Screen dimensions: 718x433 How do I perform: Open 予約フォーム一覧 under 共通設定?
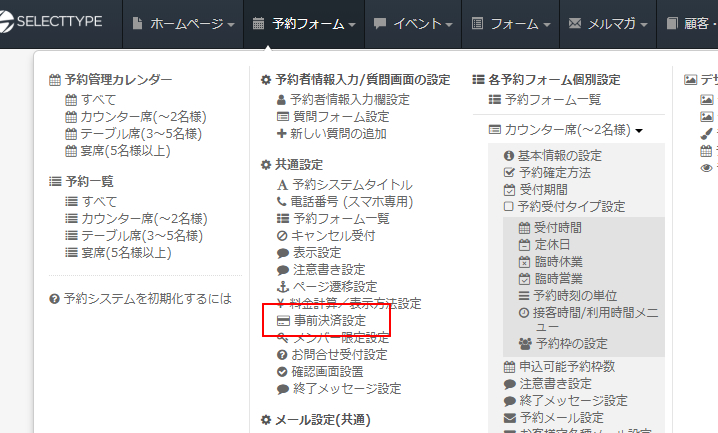(x=333, y=218)
